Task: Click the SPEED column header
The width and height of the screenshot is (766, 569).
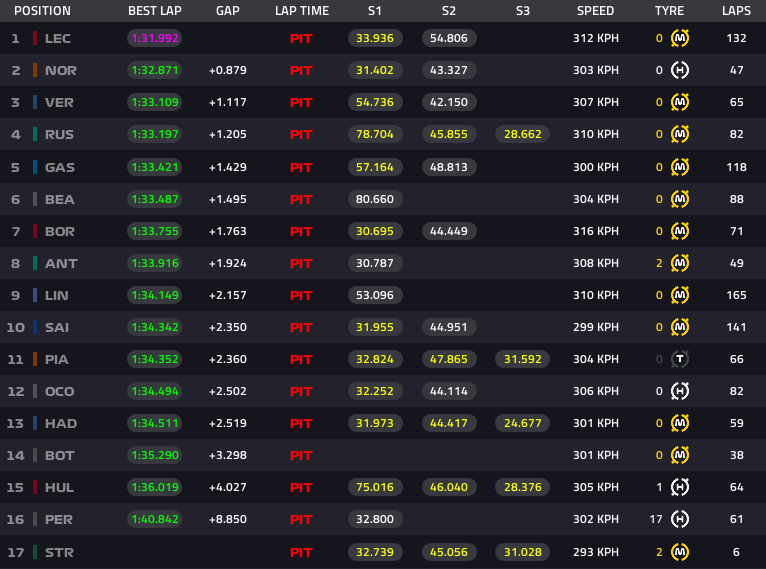Action: [x=596, y=11]
